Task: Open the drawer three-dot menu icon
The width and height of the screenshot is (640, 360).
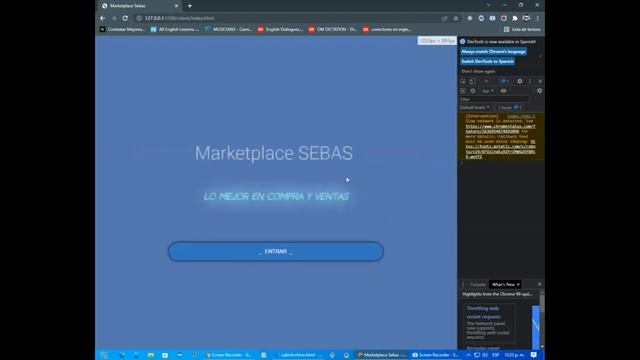Action: coord(463,284)
